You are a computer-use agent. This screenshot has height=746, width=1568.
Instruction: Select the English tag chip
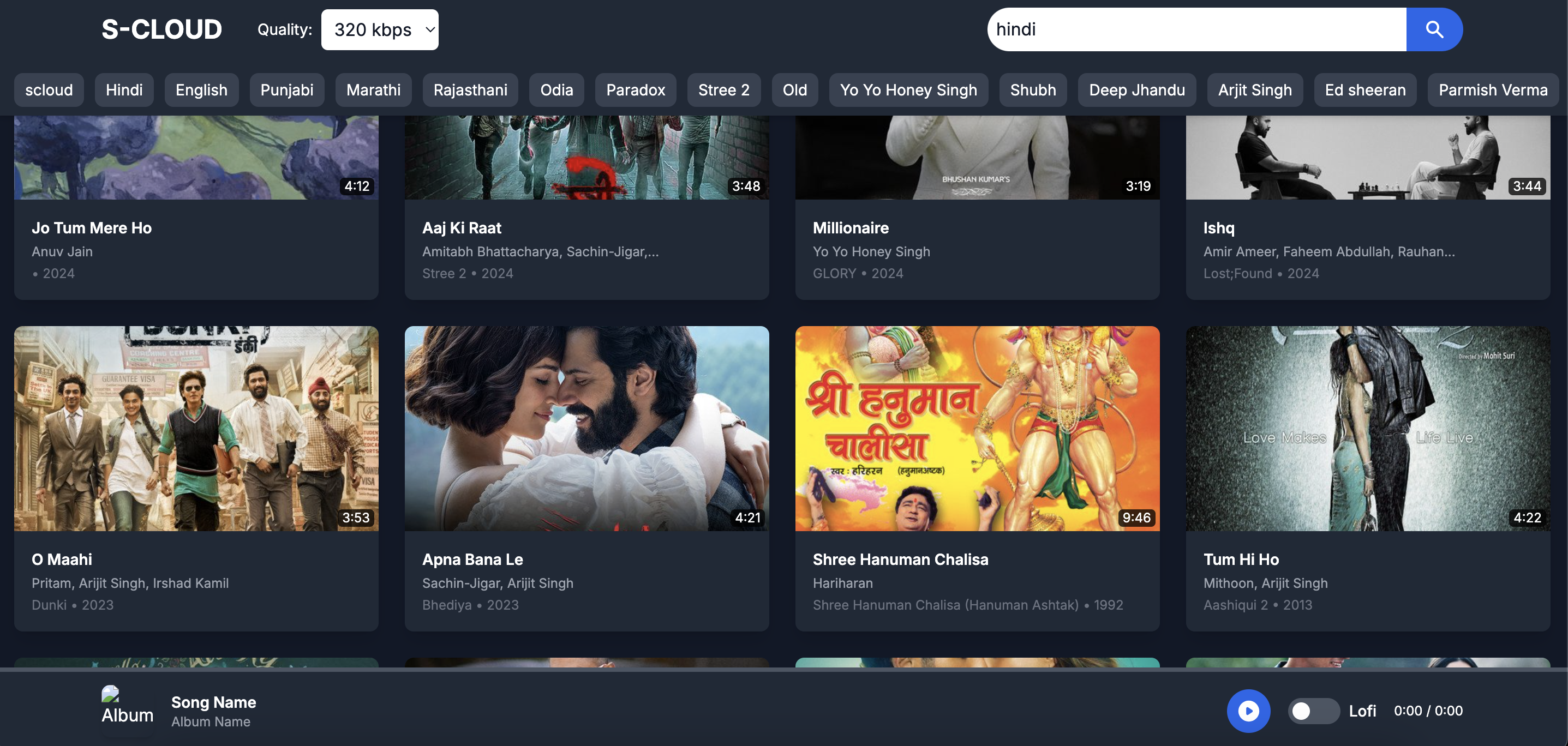pos(201,90)
